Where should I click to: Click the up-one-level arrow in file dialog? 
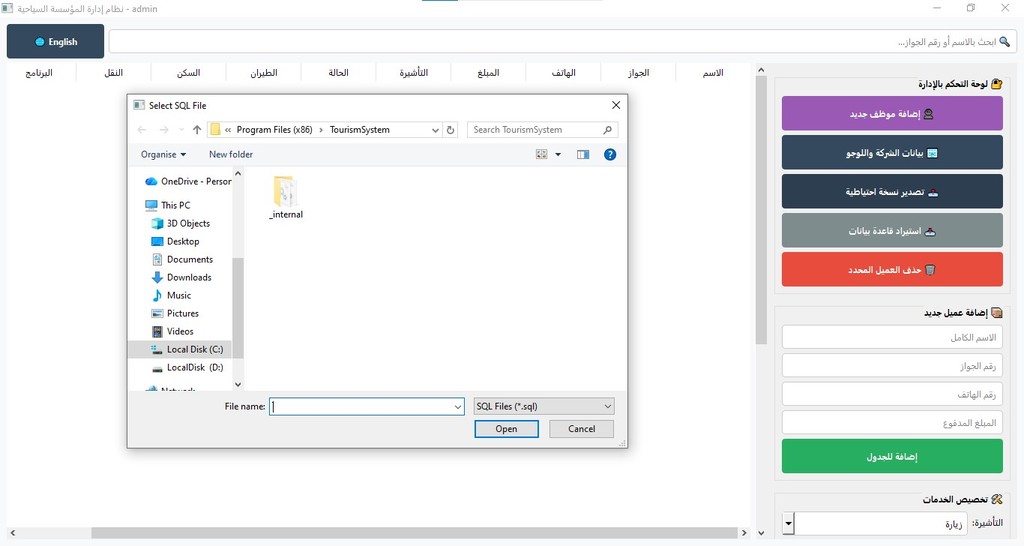(197, 130)
